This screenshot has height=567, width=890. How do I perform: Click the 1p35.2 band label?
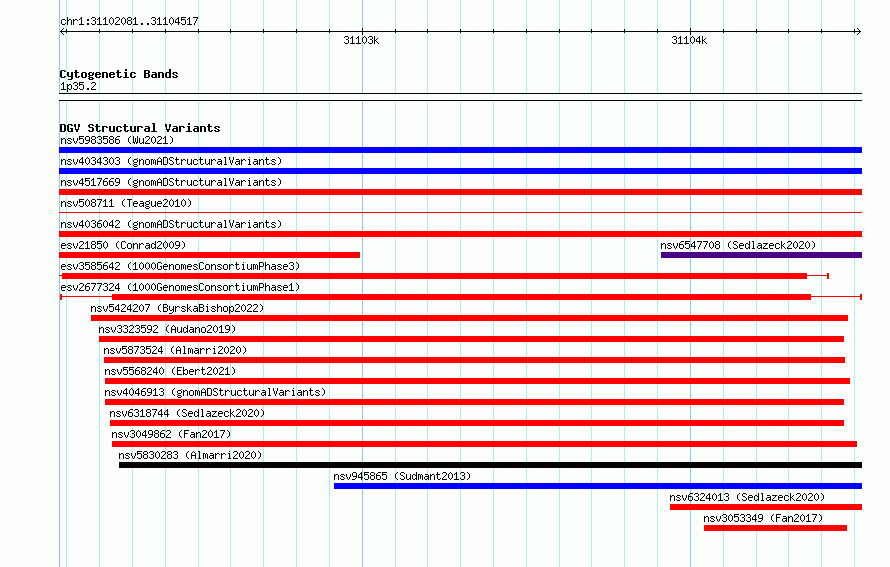click(x=78, y=86)
